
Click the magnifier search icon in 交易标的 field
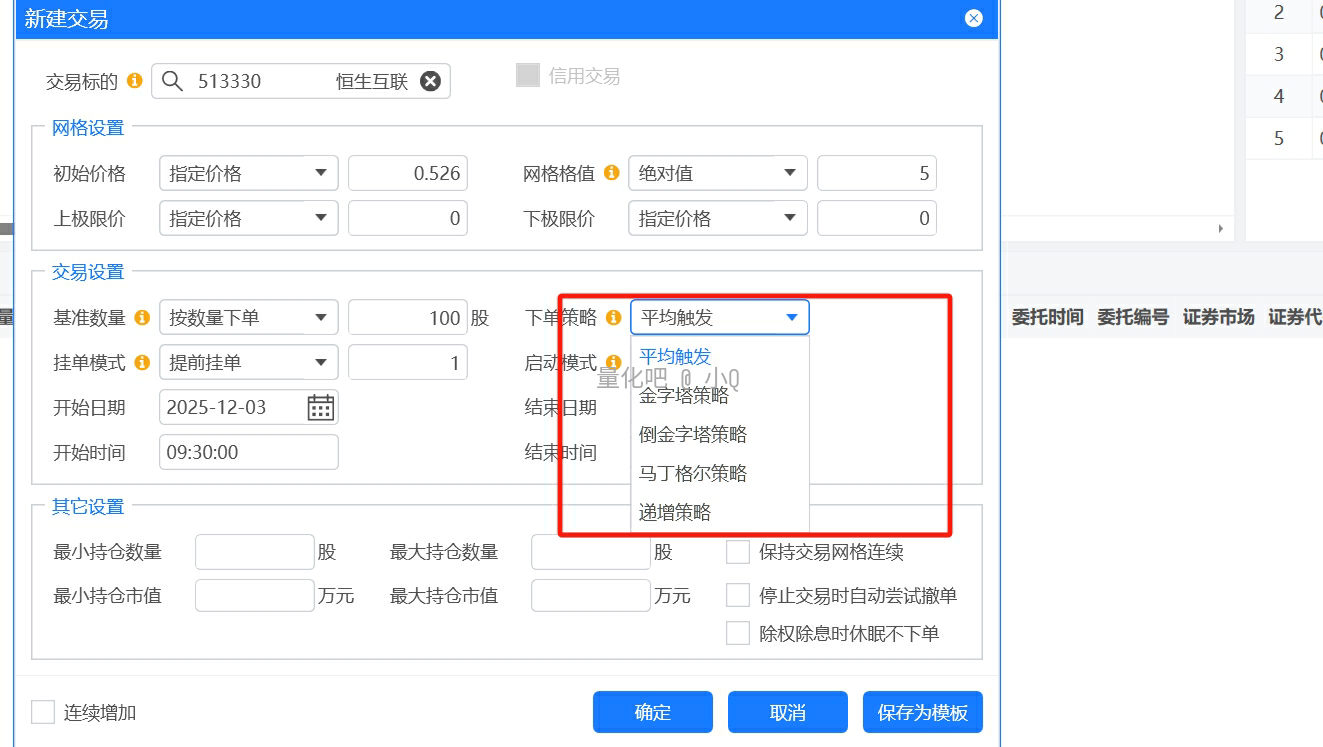(172, 81)
